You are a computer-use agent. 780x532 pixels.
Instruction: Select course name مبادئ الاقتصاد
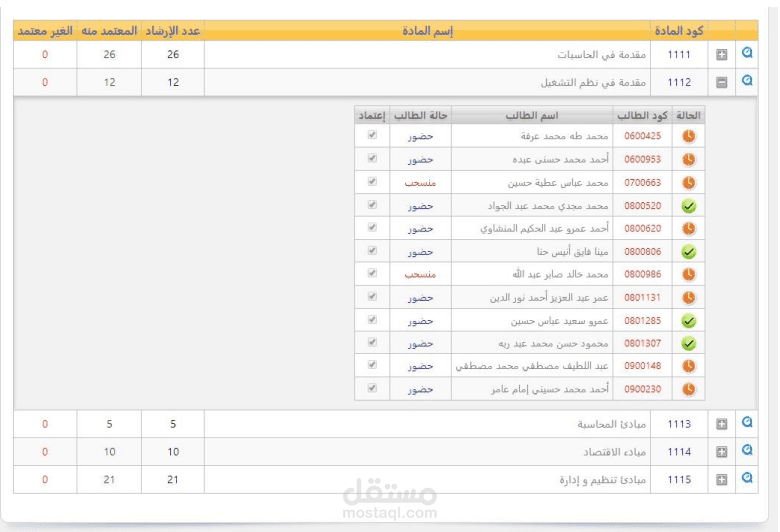pyautogui.click(x=614, y=452)
